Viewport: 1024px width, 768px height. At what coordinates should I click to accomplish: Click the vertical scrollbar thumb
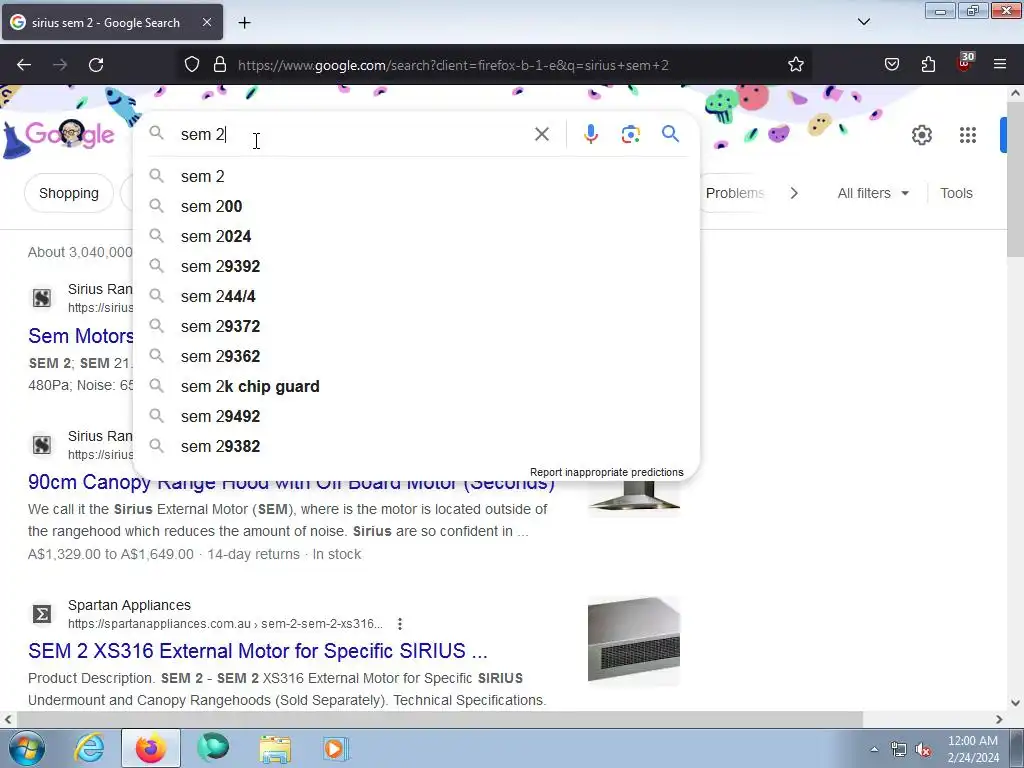[1016, 180]
